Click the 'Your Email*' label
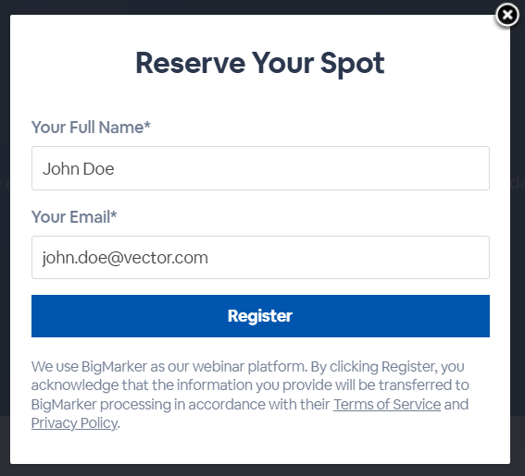Image resolution: width=525 pixels, height=476 pixels. tap(74, 217)
